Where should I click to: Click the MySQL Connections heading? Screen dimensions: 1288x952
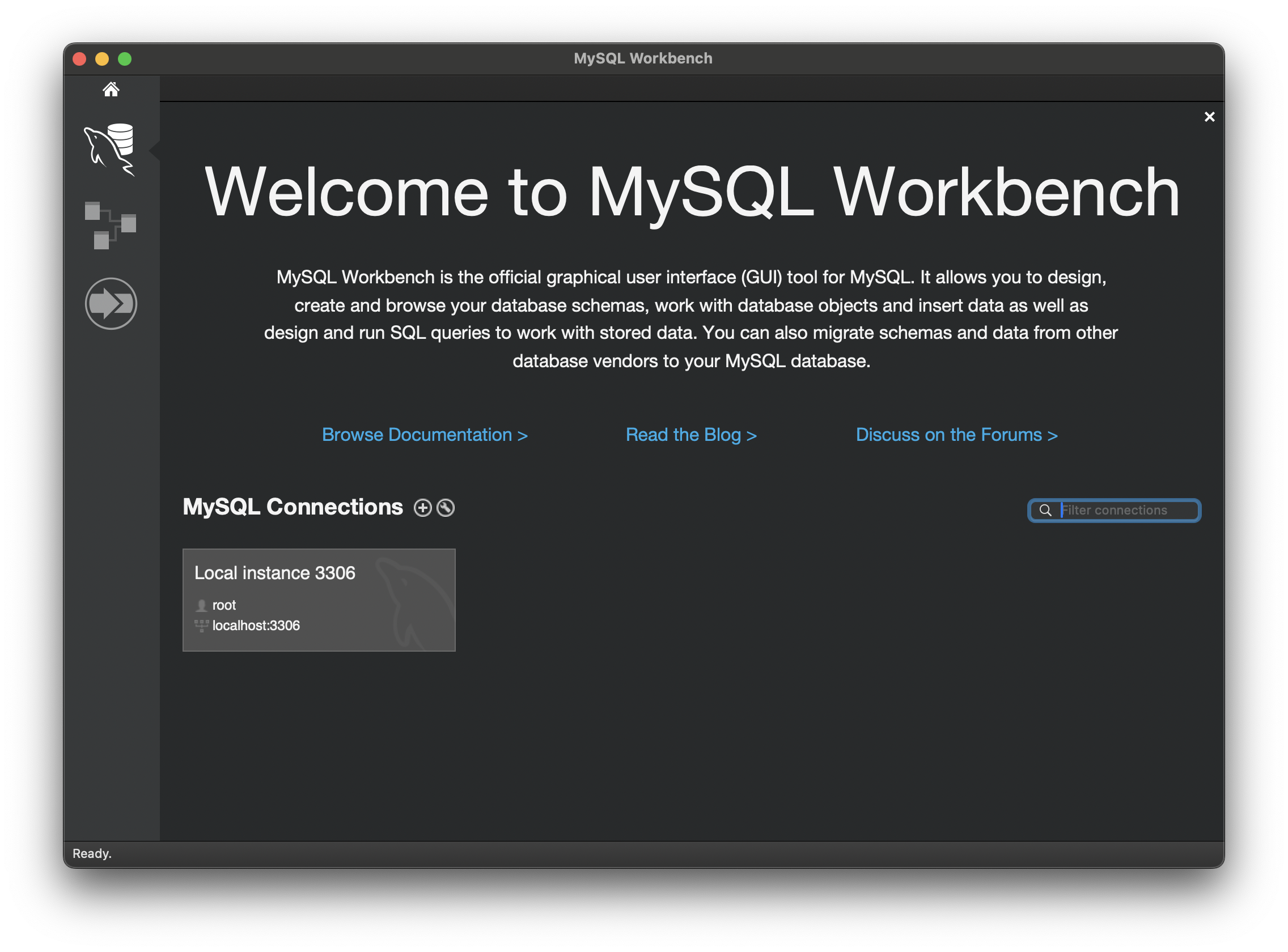pos(293,507)
